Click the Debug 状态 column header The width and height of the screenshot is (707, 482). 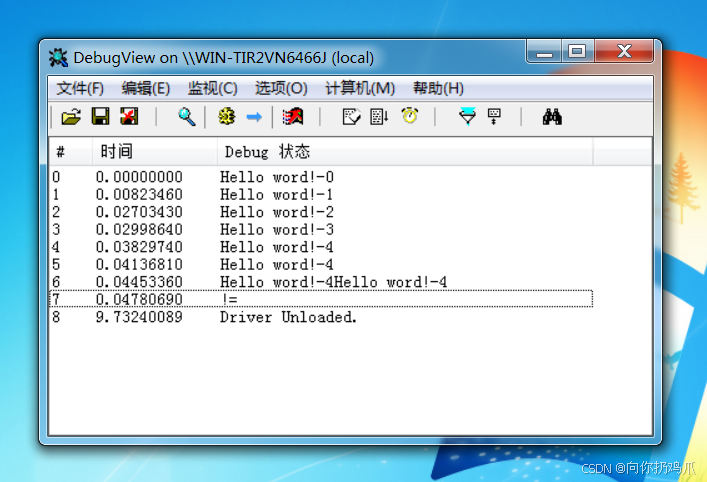405,151
